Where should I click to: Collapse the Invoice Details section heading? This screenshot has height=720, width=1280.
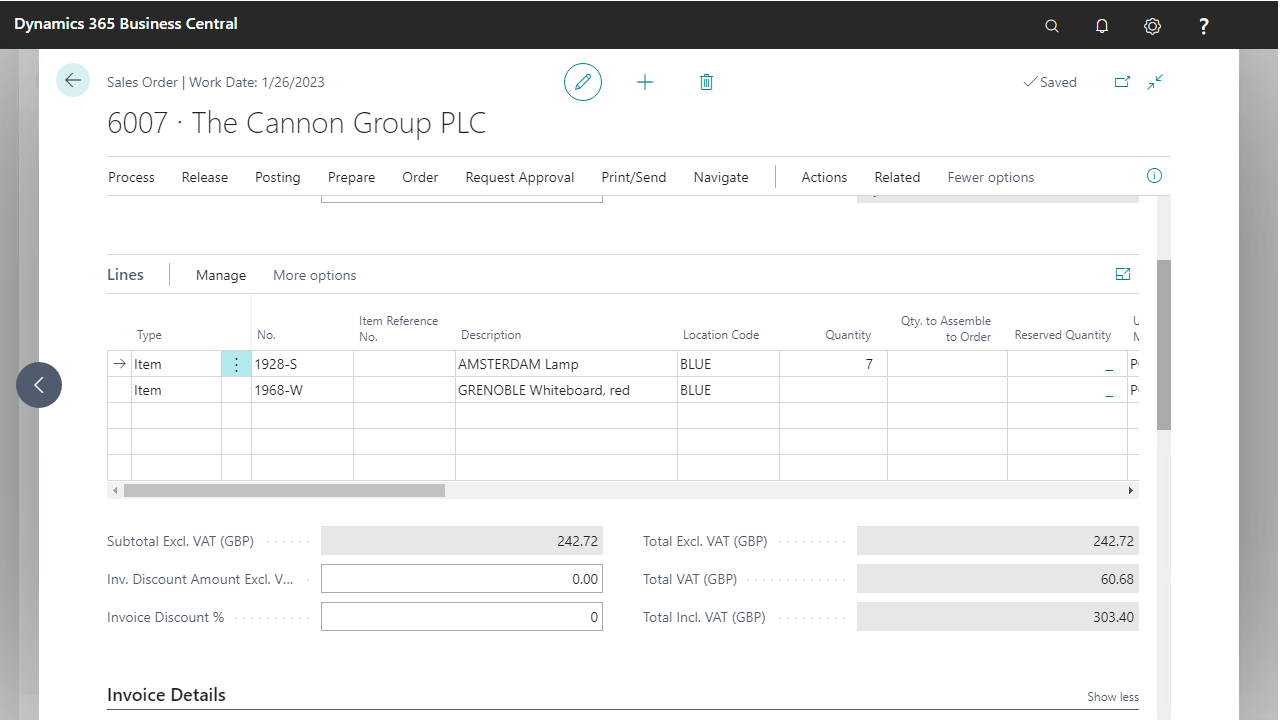coord(167,695)
